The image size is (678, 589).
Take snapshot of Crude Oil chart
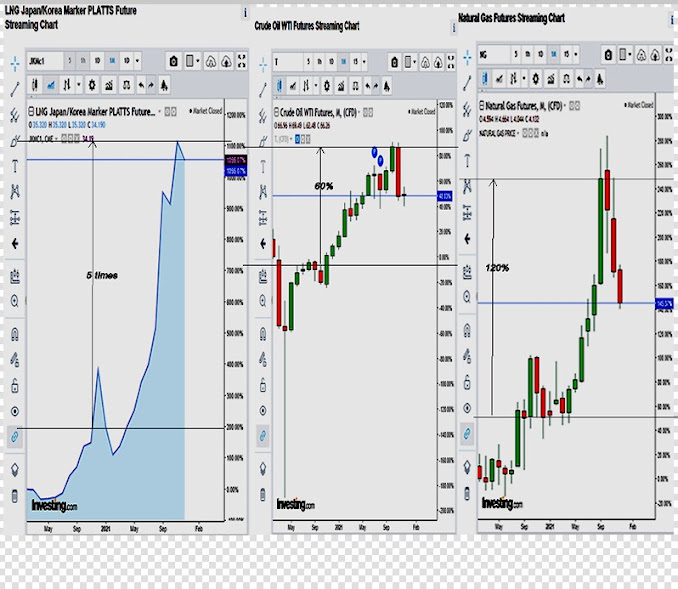(x=394, y=62)
